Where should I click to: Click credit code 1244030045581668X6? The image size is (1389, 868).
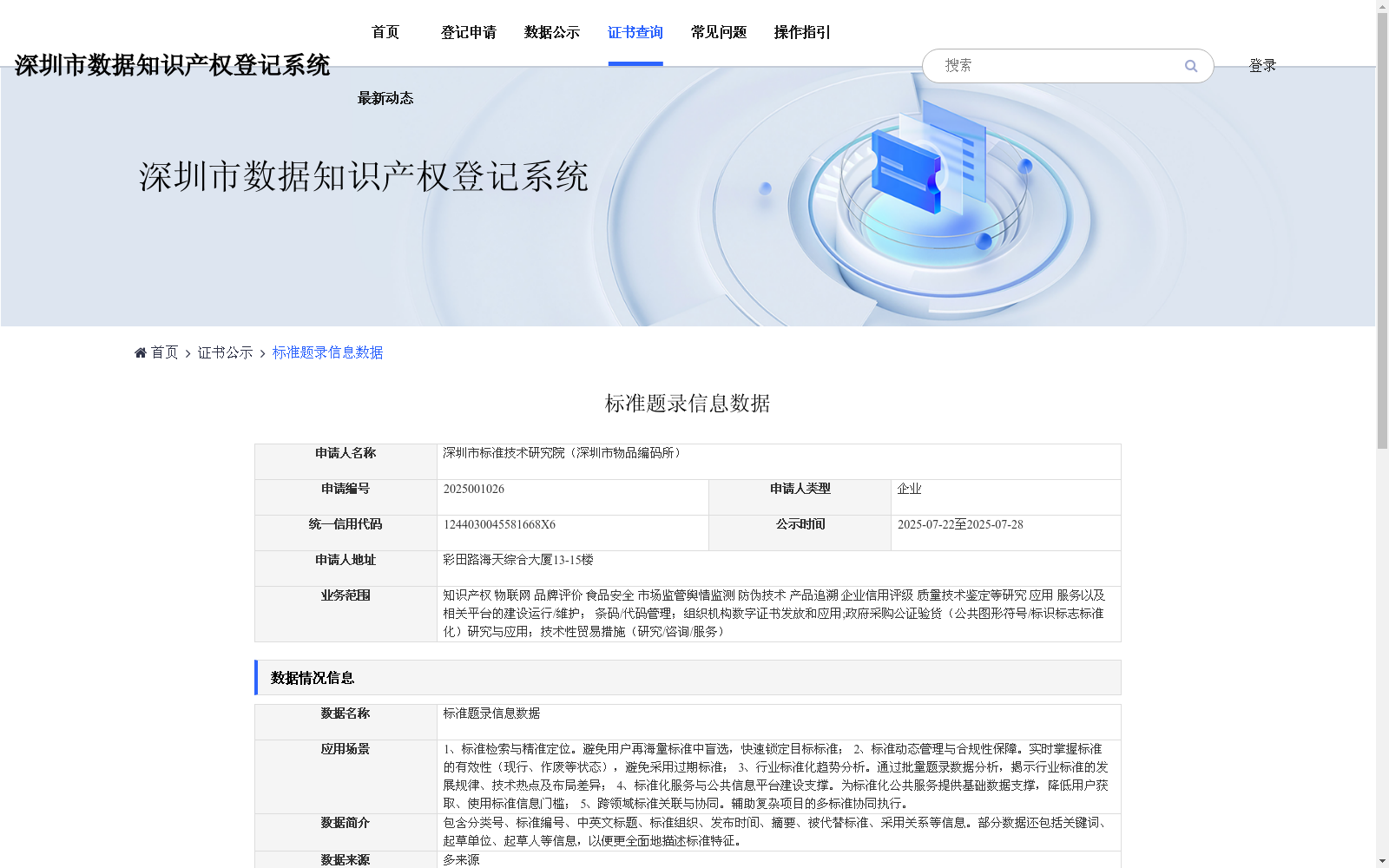coord(499,524)
